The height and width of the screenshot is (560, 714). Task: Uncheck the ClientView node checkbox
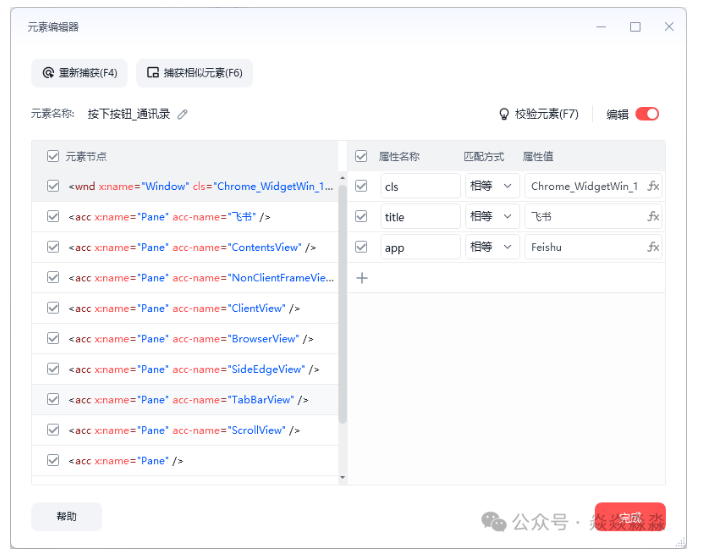point(53,308)
